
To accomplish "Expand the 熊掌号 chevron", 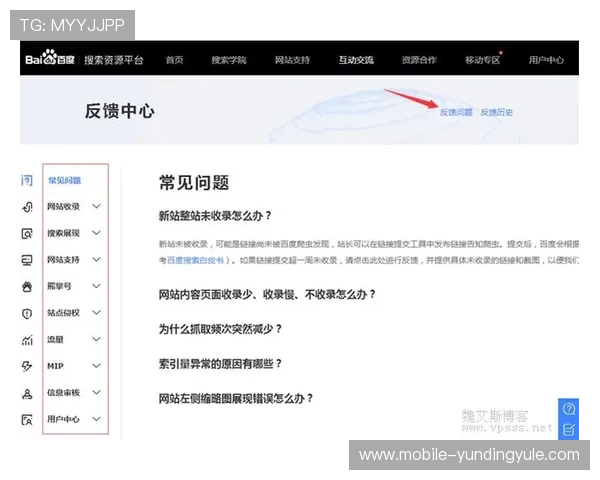I will (96, 286).
